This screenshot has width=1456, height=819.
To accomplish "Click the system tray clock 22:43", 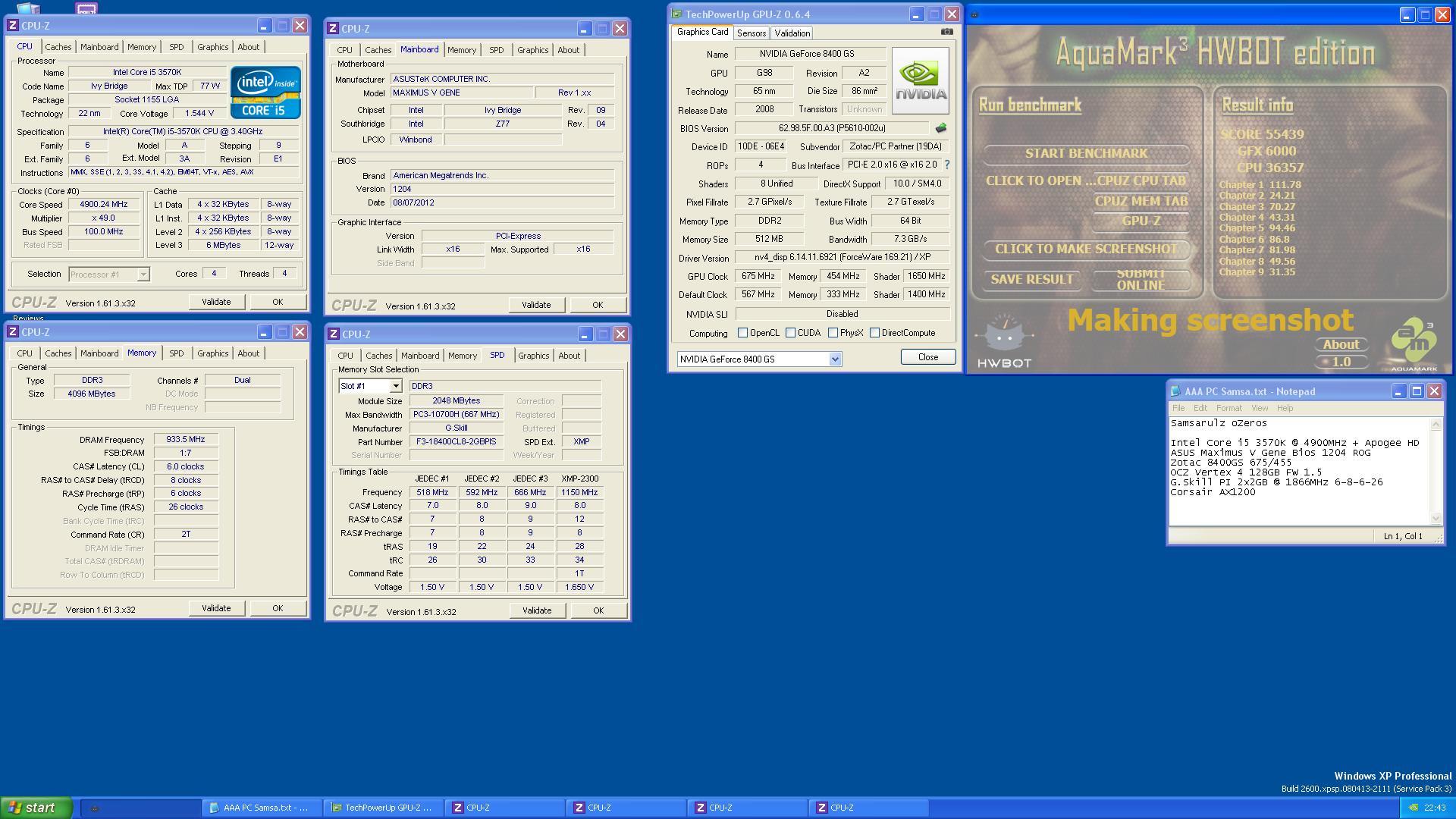I will [x=1434, y=808].
